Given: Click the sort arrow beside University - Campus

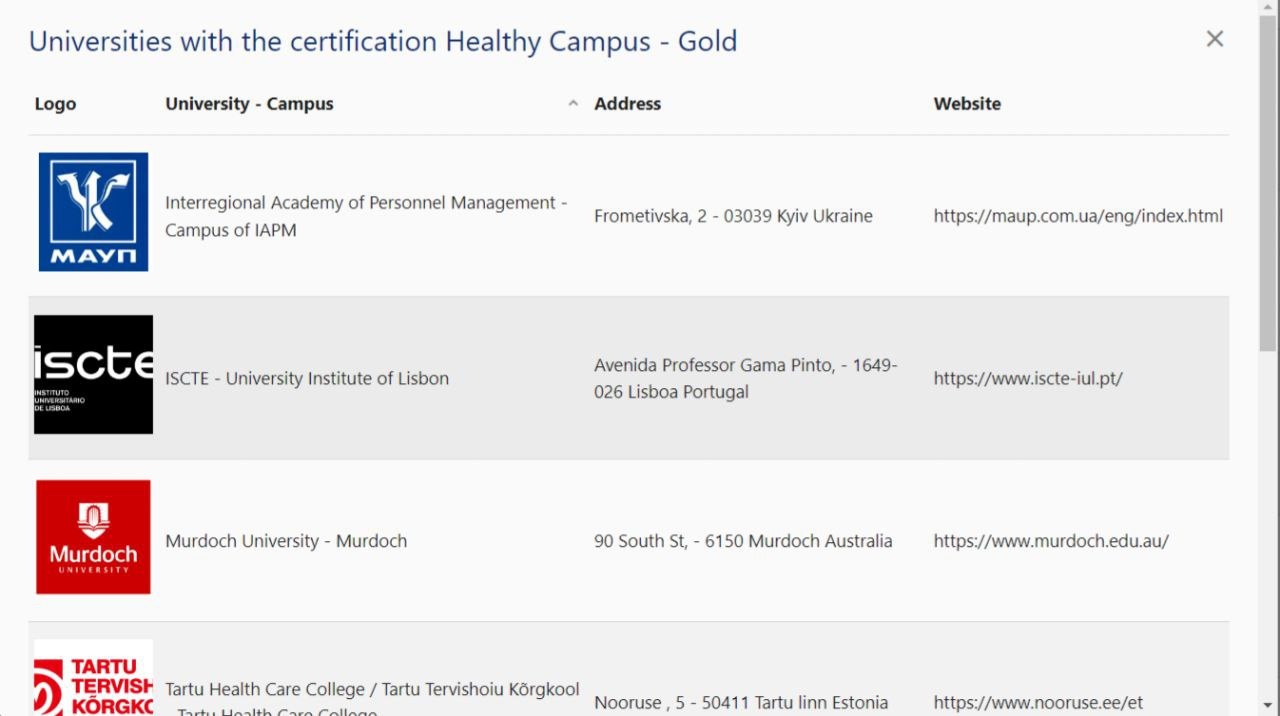Looking at the screenshot, I should click(573, 104).
